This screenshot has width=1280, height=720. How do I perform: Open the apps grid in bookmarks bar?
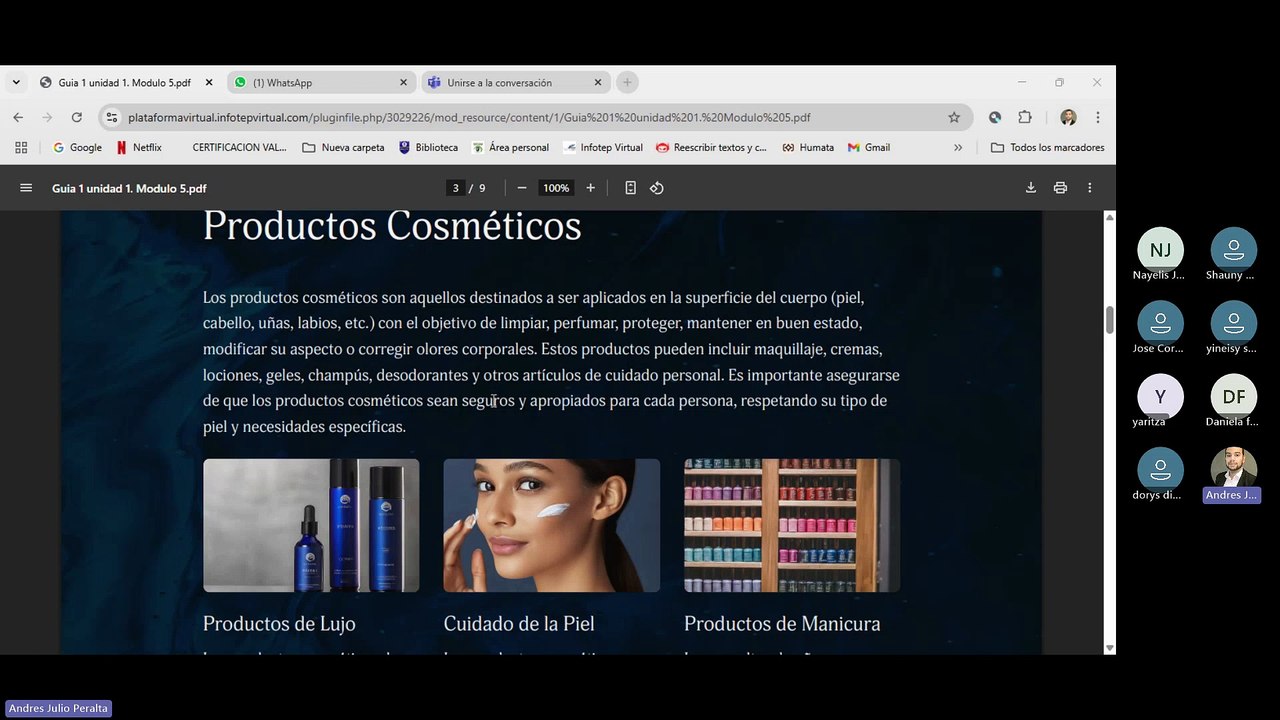(x=21, y=147)
